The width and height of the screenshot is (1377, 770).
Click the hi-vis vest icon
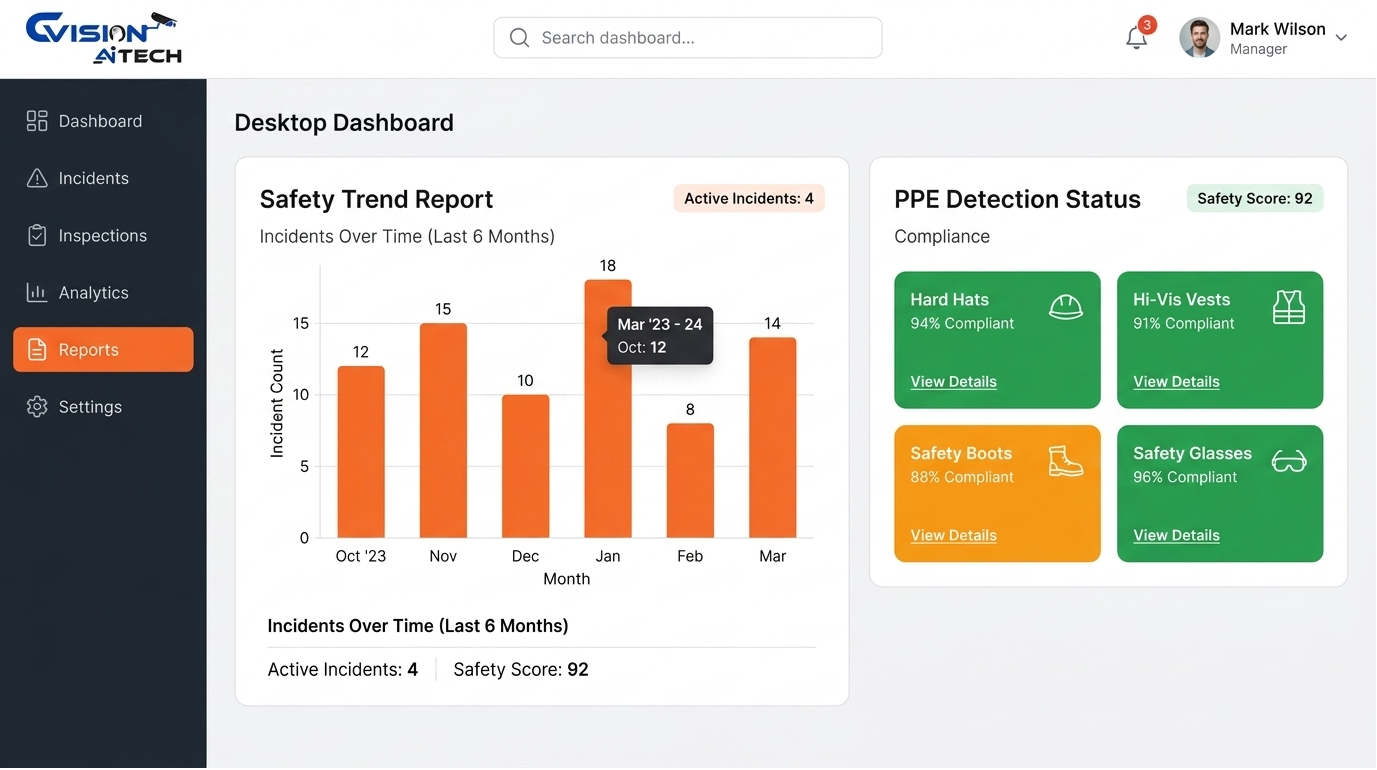(x=1289, y=307)
